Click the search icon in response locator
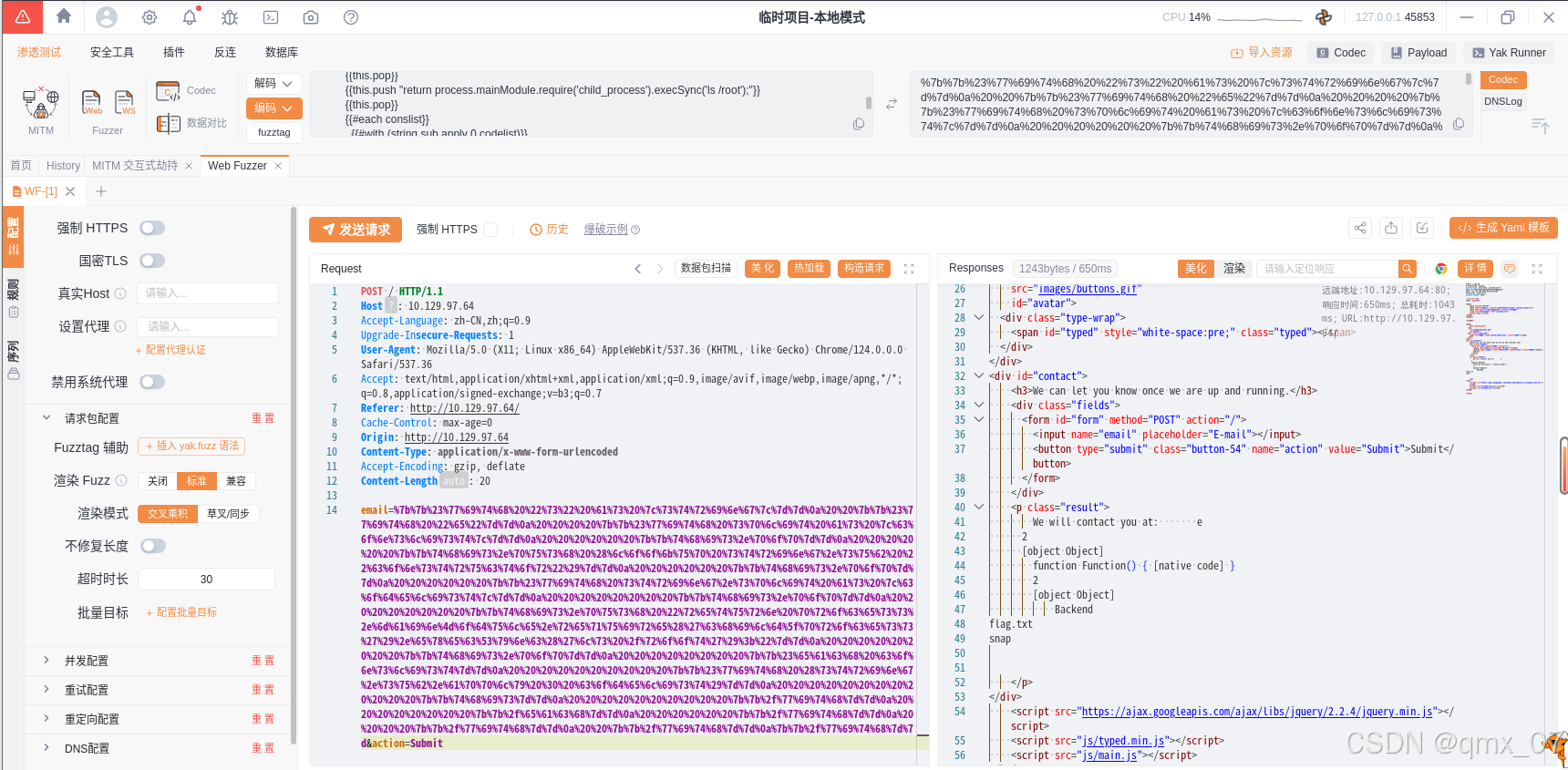 pyautogui.click(x=1408, y=269)
